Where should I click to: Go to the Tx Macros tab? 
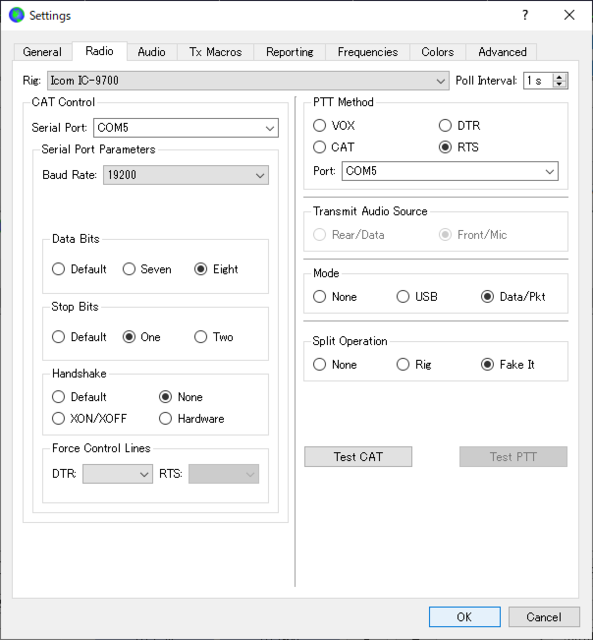click(x=215, y=52)
